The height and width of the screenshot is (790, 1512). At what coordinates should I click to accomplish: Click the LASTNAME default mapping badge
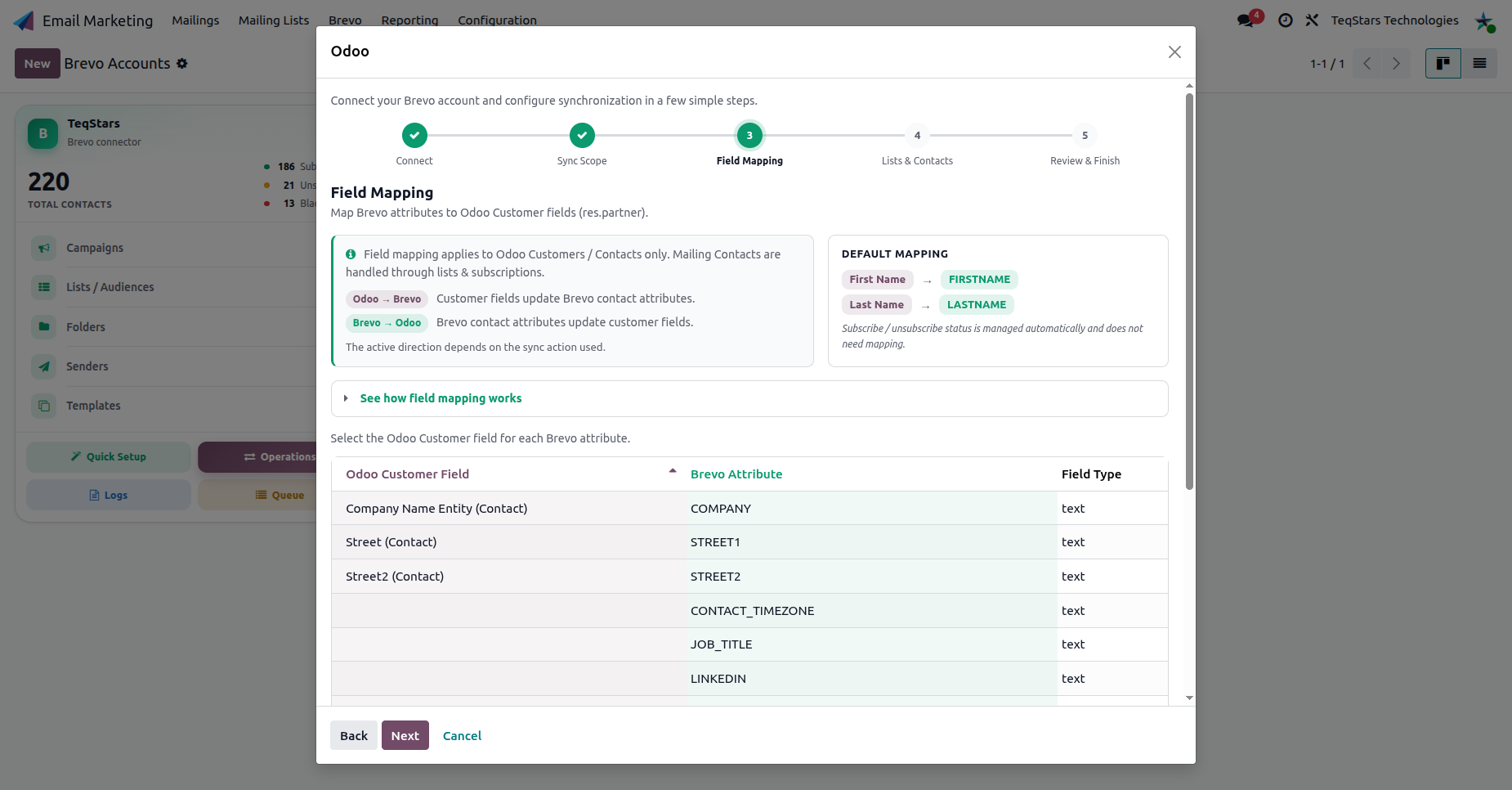[977, 305]
